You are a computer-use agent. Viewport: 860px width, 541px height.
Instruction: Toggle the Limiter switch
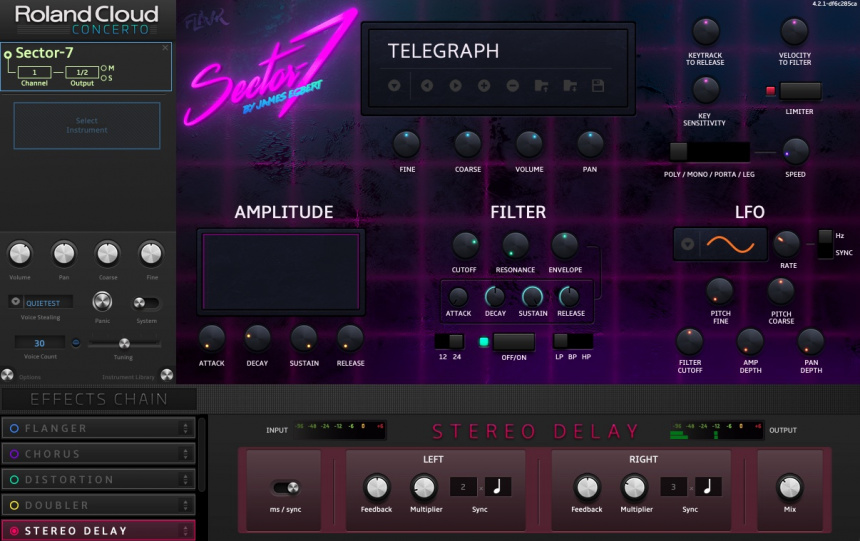click(800, 91)
